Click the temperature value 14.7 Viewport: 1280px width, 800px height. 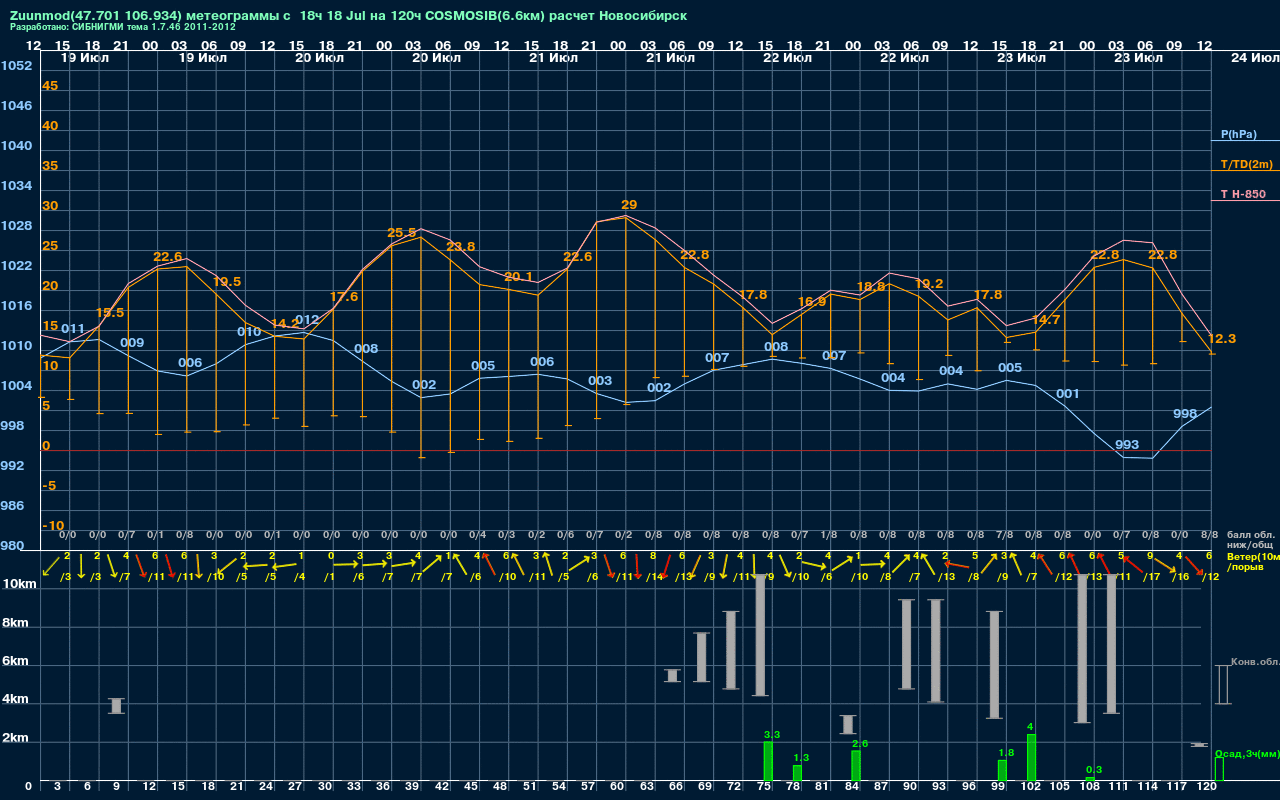(x=1046, y=320)
